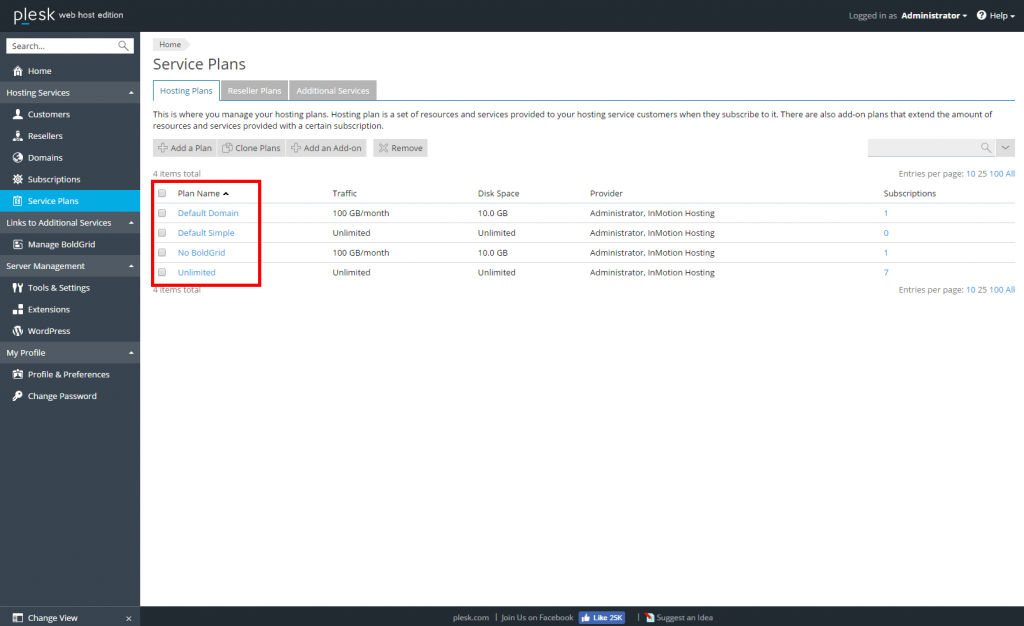Open the Unlimited plan link
The height and width of the screenshot is (626, 1024).
coord(197,272)
